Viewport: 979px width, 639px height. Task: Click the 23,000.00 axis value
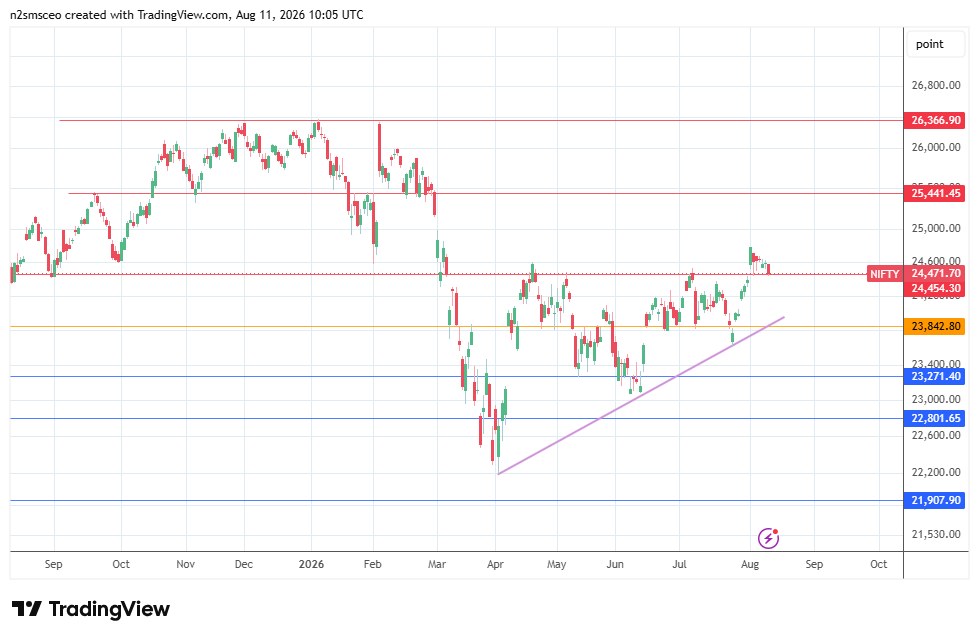(936, 399)
